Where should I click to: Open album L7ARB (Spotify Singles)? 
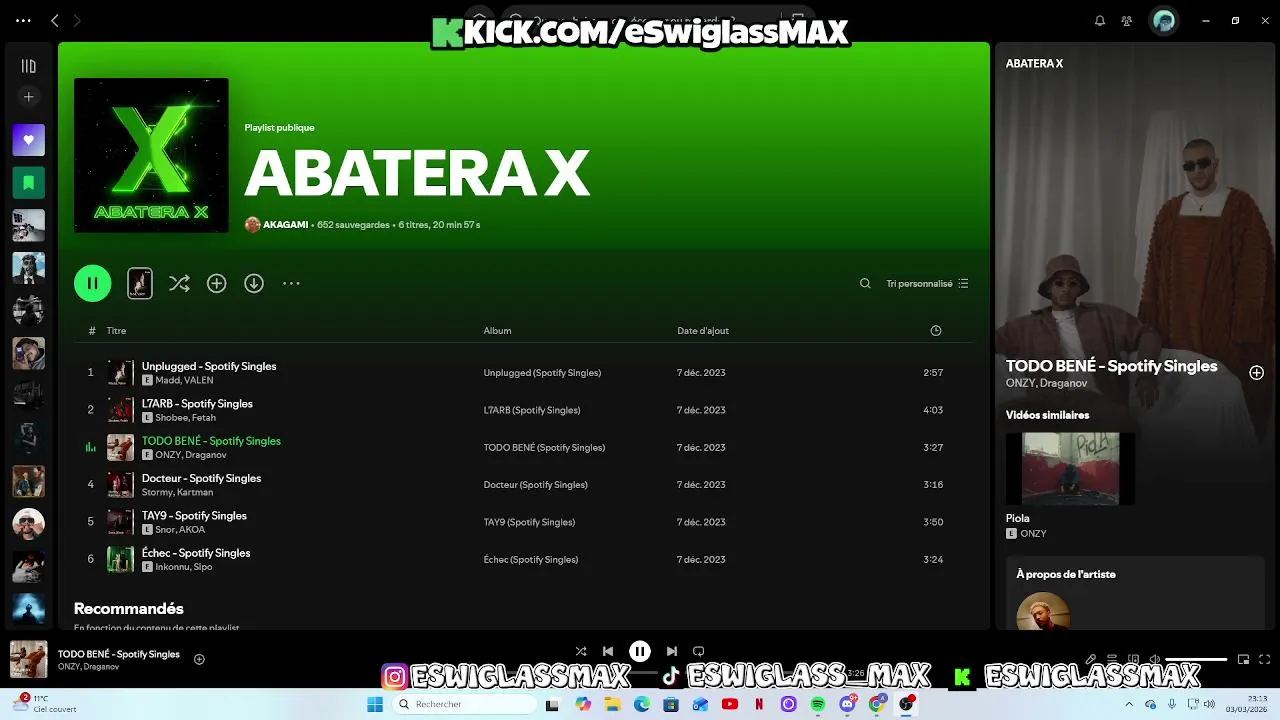click(x=532, y=410)
